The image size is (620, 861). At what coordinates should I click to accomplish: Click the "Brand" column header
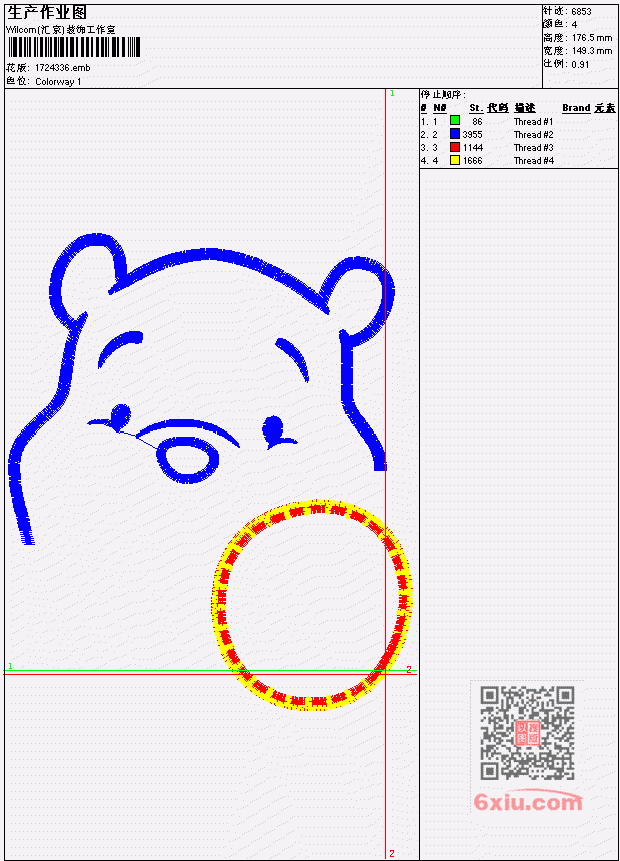click(576, 108)
